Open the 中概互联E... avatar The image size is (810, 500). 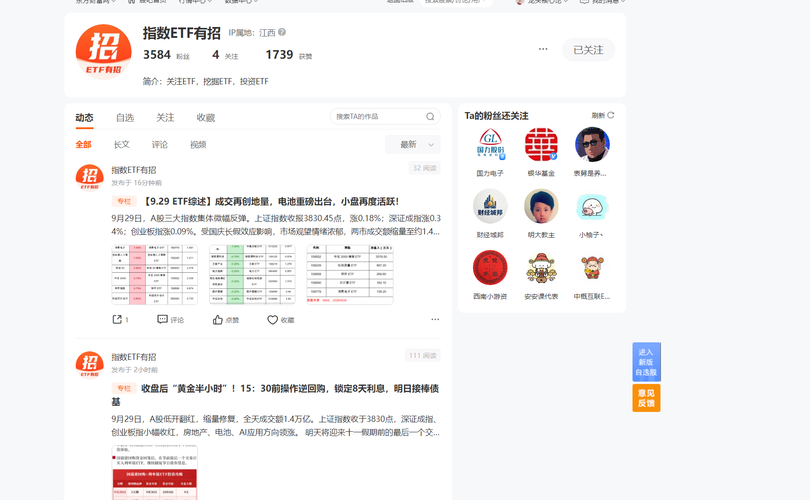click(x=592, y=268)
